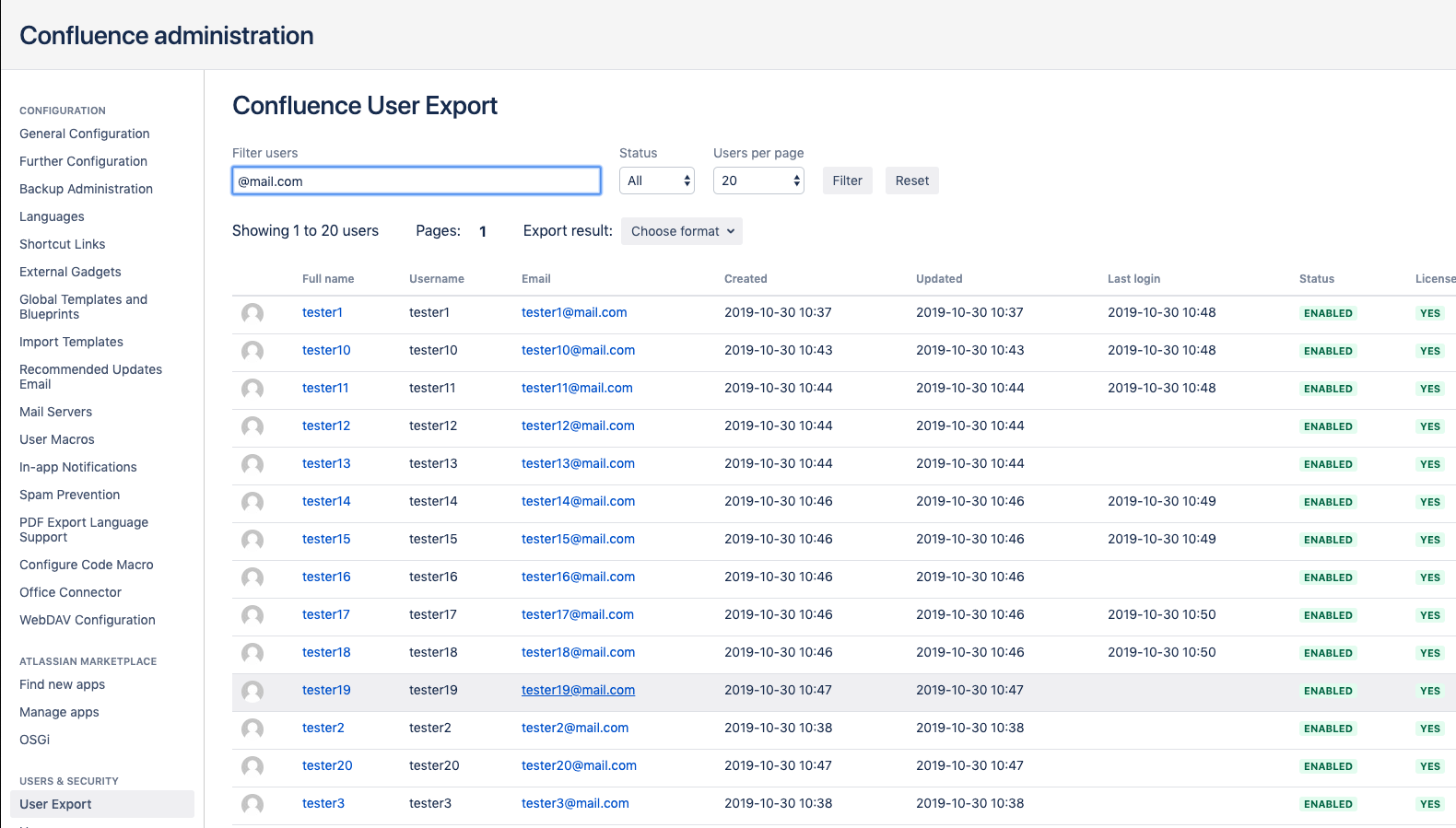
Task: Open the Status filter dropdown
Action: pyautogui.click(x=657, y=181)
